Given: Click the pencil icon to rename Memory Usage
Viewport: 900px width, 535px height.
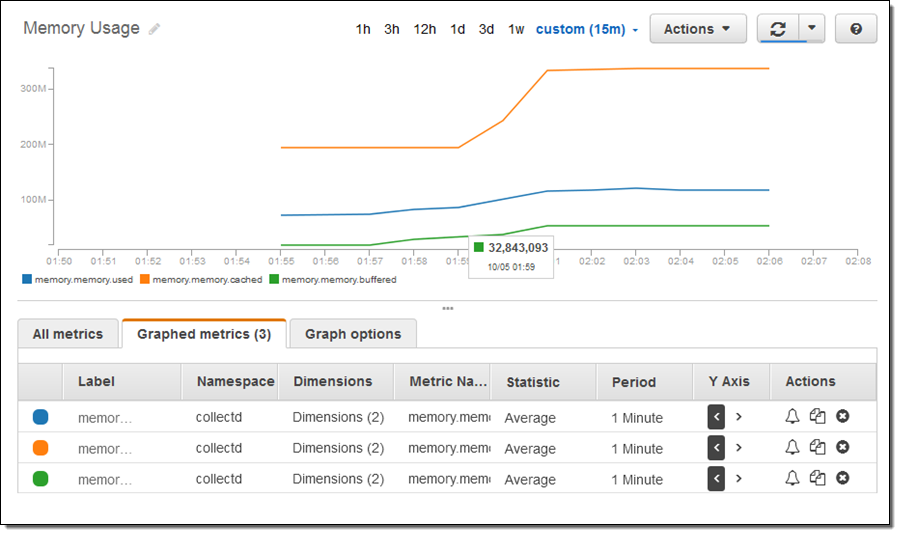Looking at the screenshot, I should (x=154, y=29).
